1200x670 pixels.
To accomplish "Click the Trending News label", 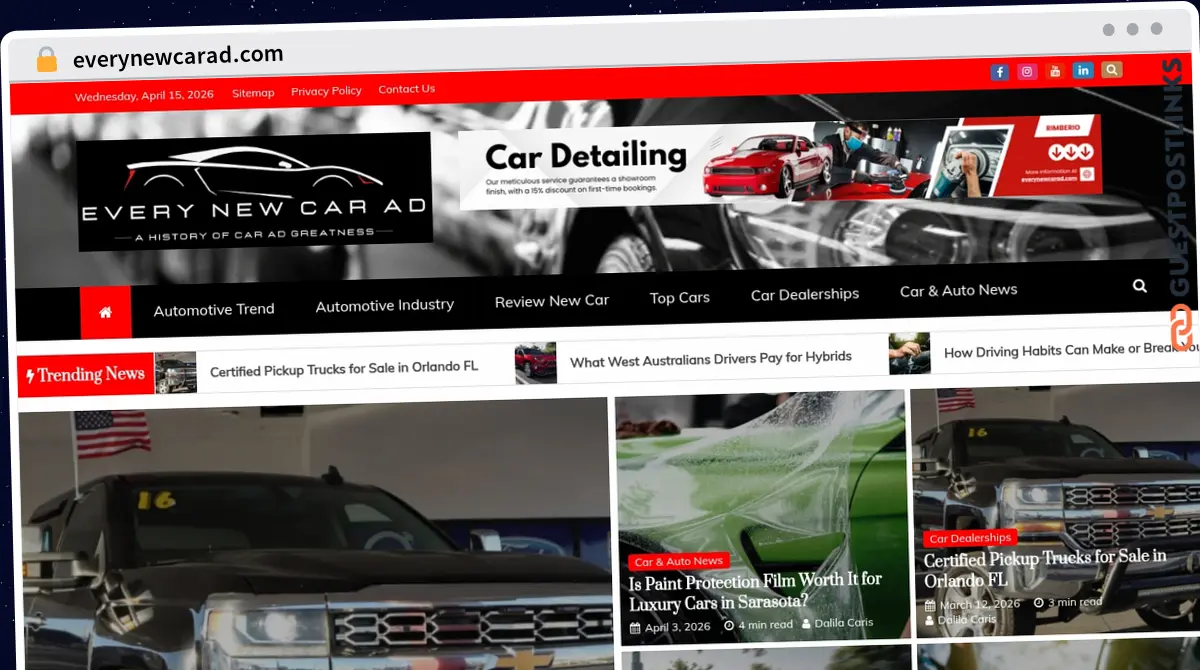I will [86, 375].
